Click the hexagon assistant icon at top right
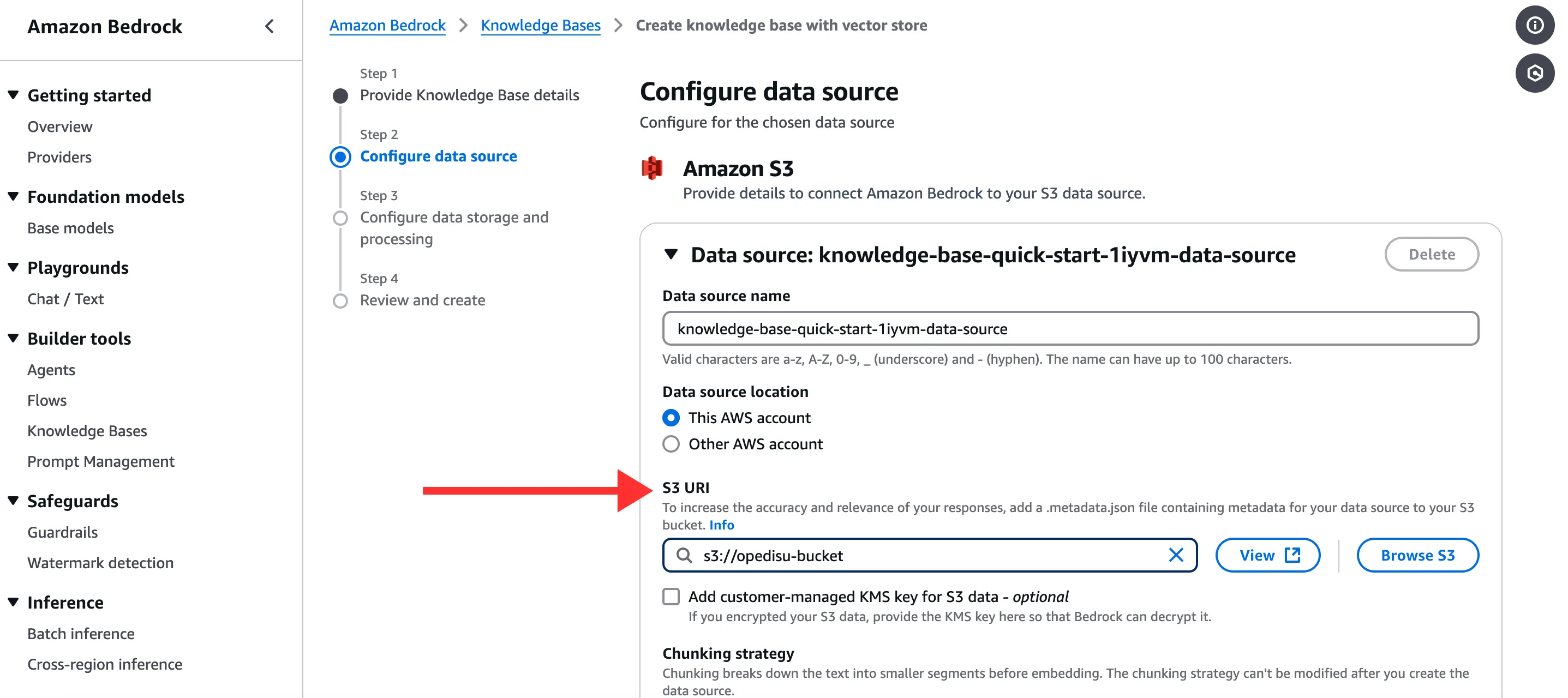The width and height of the screenshot is (1568, 698). [x=1534, y=74]
